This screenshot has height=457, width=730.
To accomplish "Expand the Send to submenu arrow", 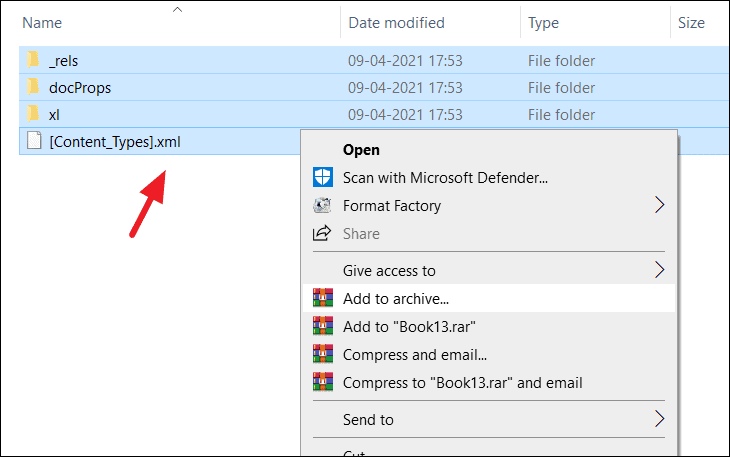I will [659, 419].
